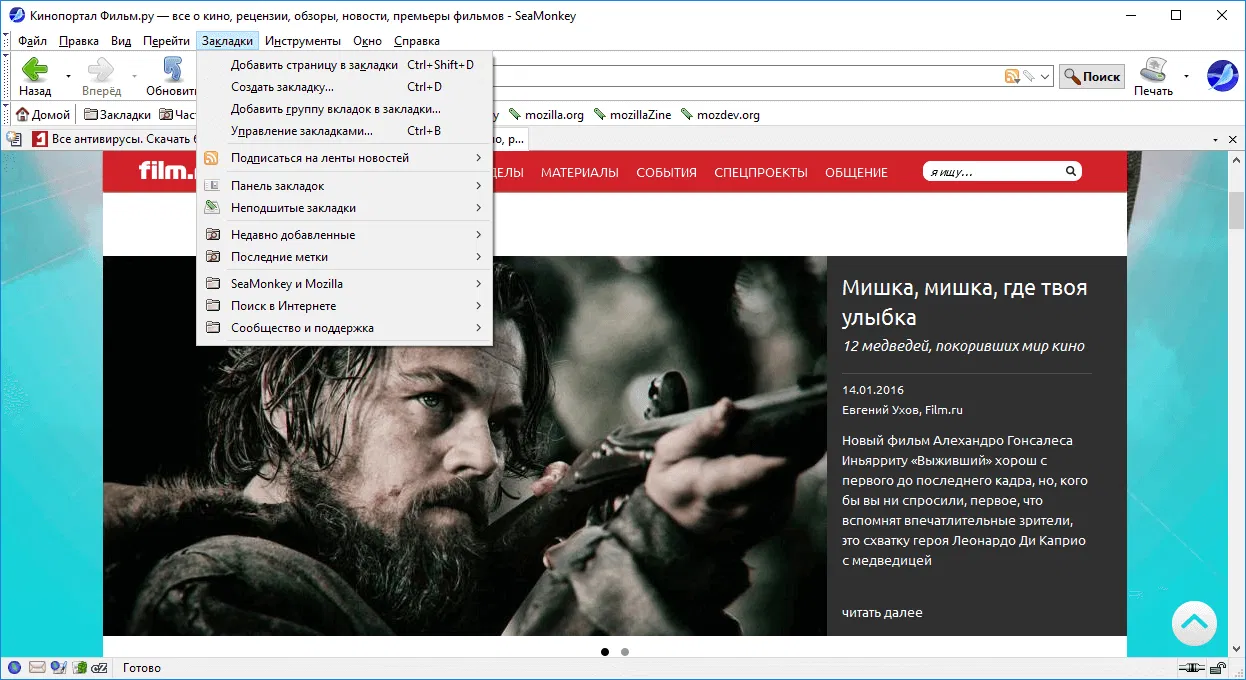Click the new tab icon left of tabs
Screen dimensions: 1246x680
14,139
